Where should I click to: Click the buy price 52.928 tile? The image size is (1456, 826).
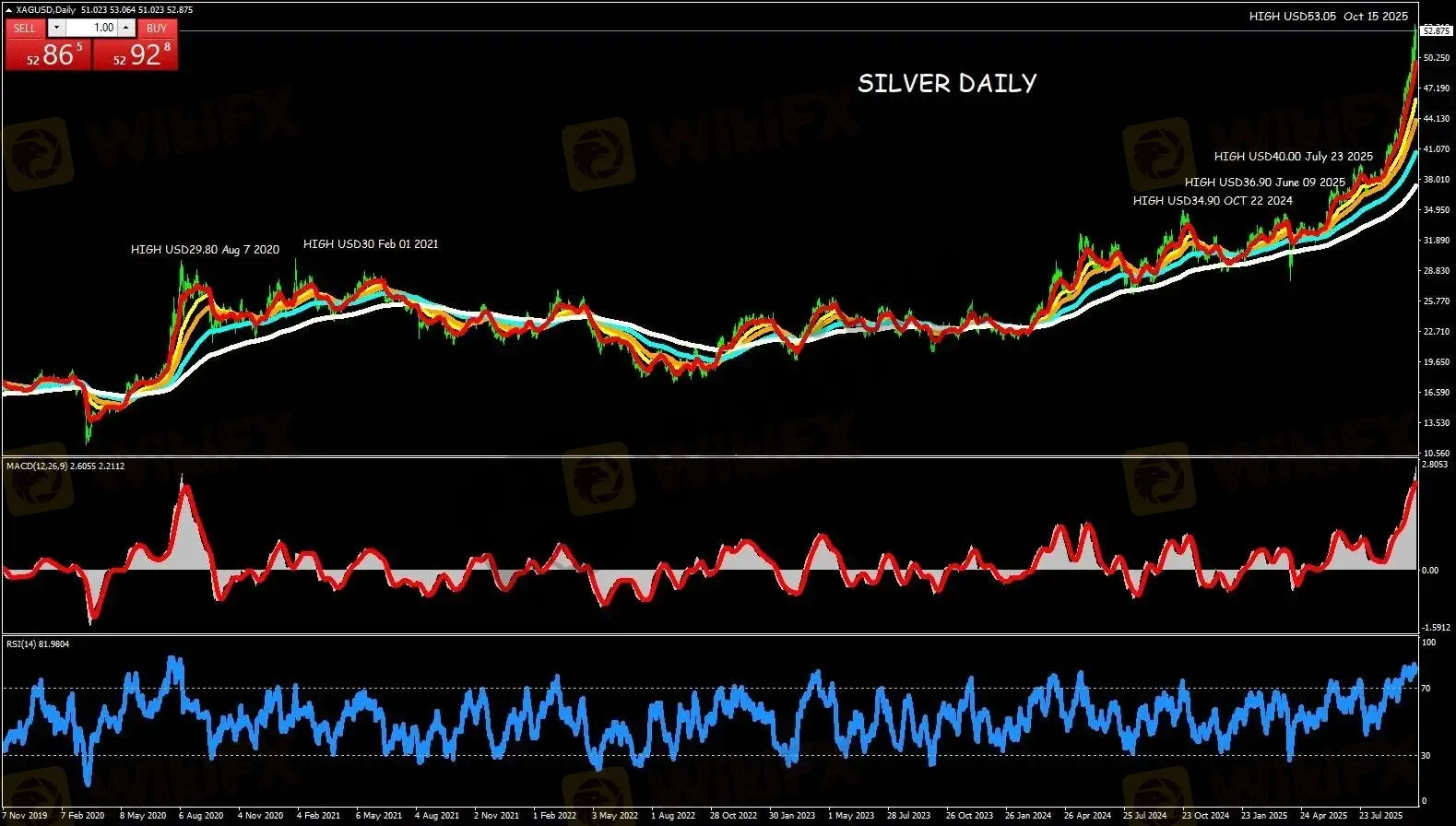(136, 53)
